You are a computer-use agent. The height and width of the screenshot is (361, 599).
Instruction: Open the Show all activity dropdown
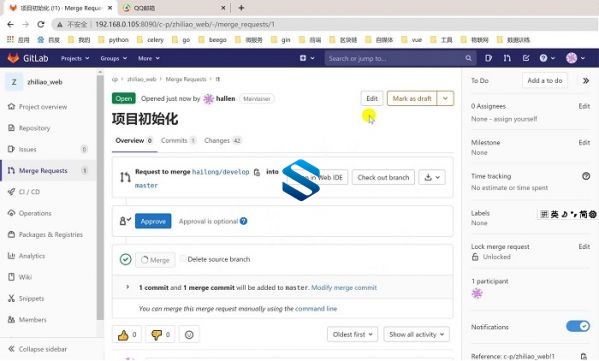[x=416, y=334]
